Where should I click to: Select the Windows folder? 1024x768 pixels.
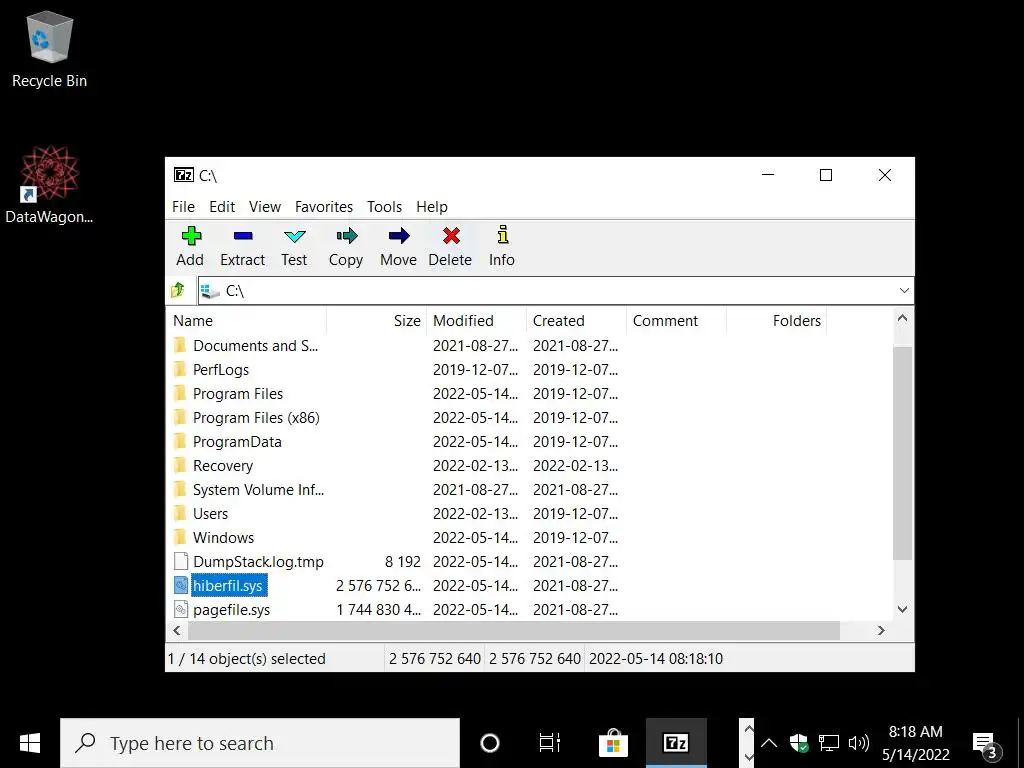214,538
